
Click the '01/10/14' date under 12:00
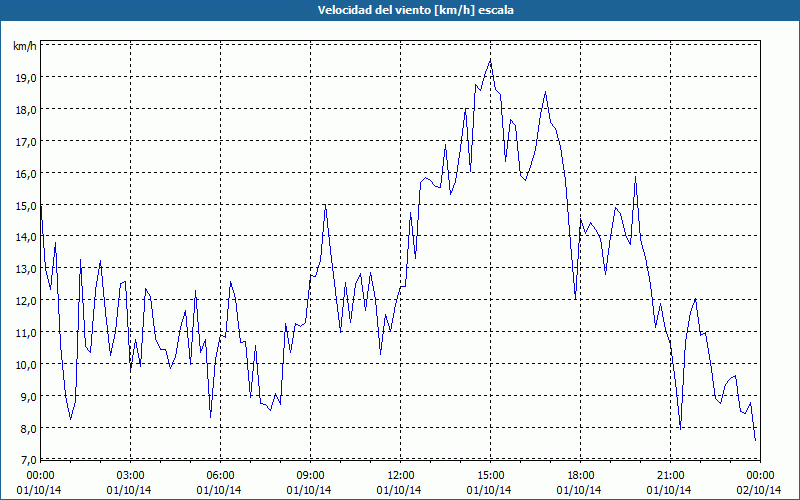(x=398, y=490)
